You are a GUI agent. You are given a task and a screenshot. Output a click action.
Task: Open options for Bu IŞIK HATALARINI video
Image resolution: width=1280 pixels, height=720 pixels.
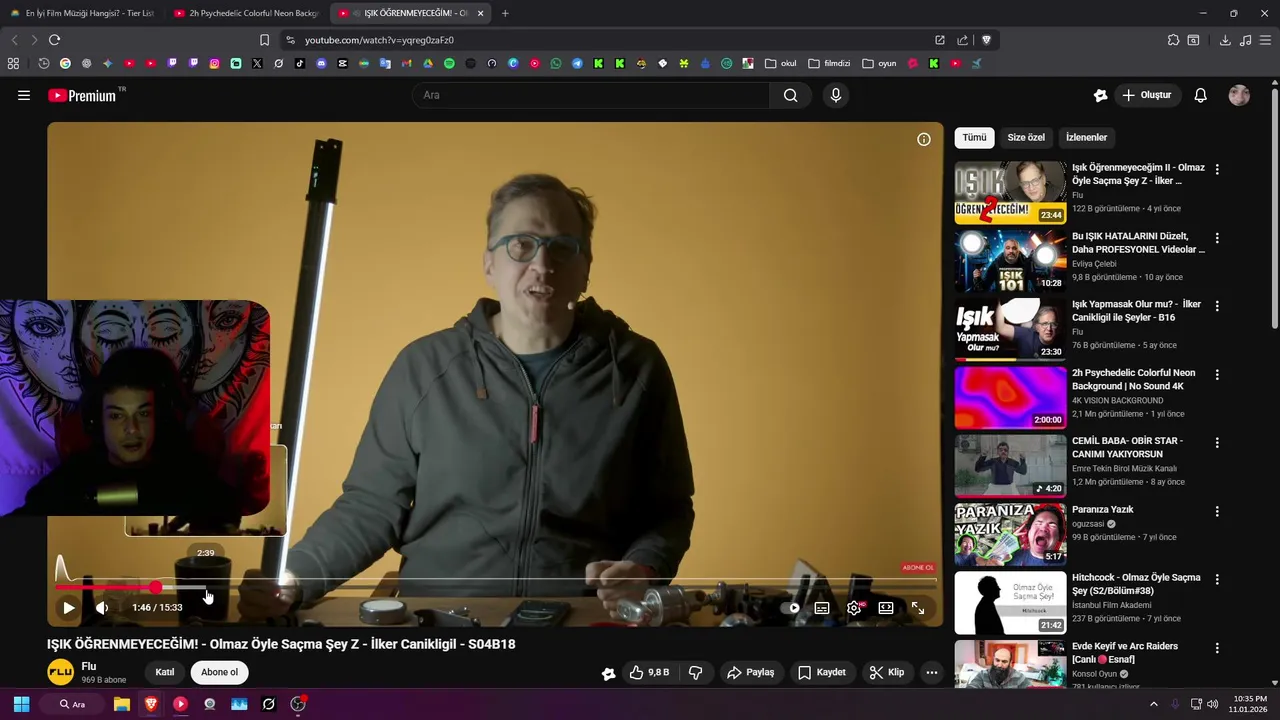point(1217,238)
